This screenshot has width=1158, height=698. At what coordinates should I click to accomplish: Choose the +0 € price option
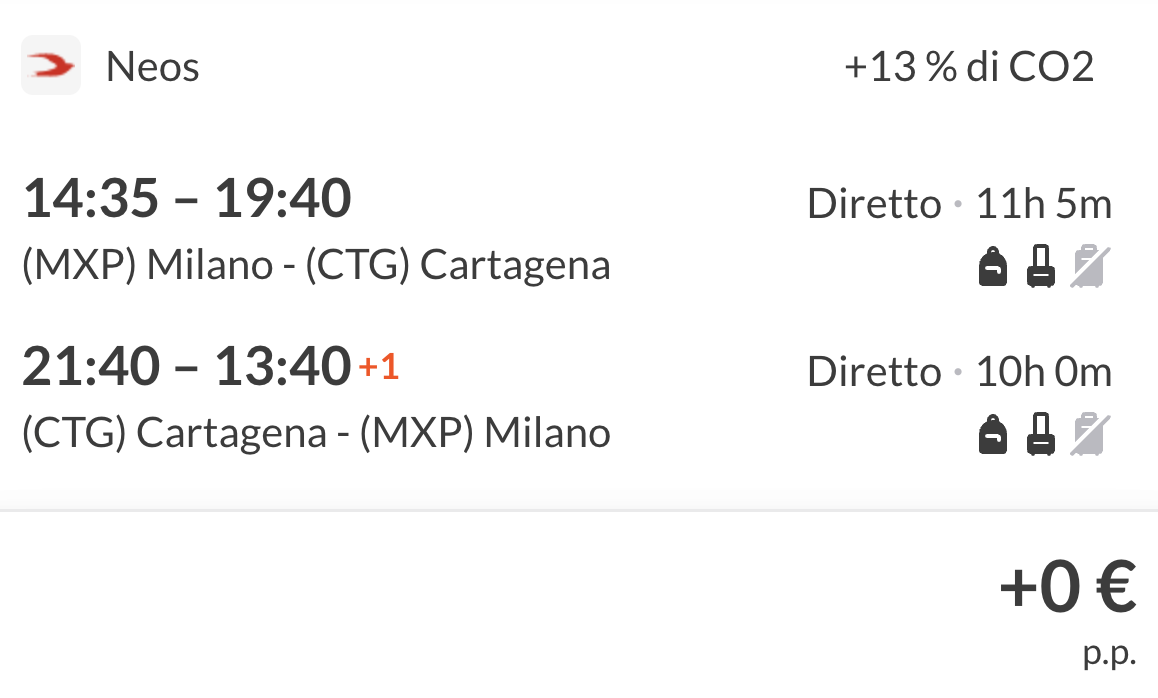[1067, 588]
